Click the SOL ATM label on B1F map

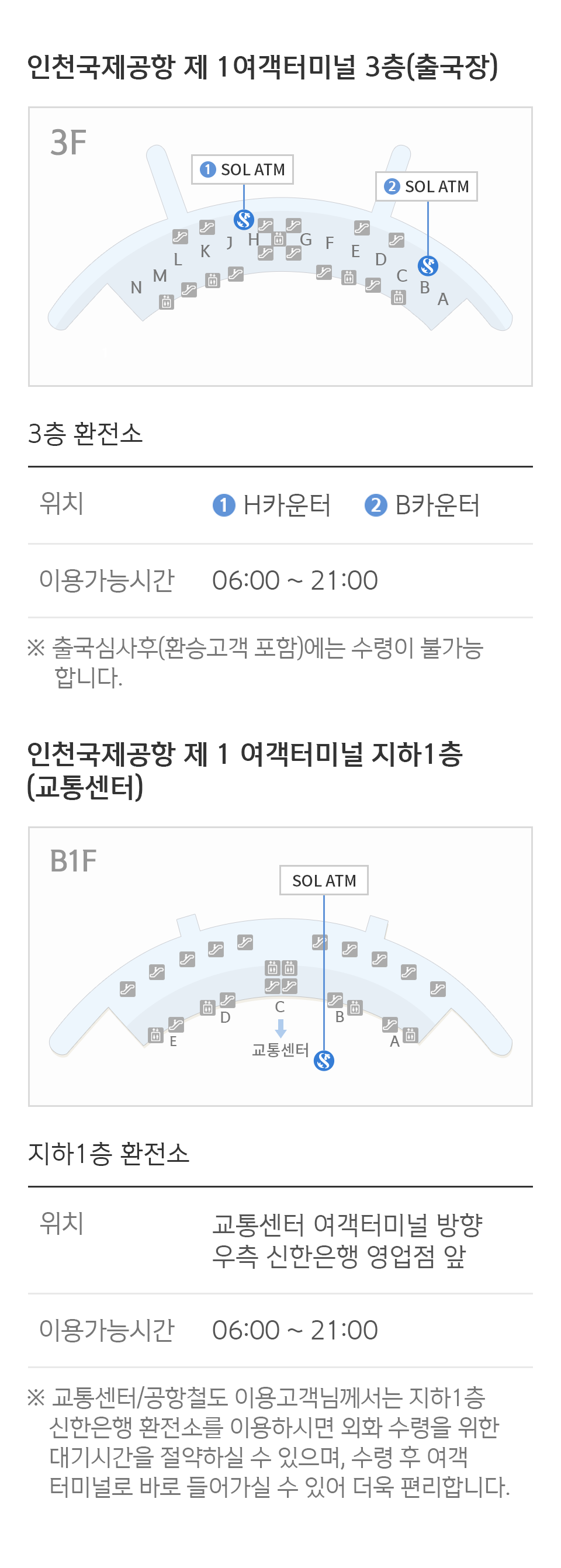click(x=324, y=880)
